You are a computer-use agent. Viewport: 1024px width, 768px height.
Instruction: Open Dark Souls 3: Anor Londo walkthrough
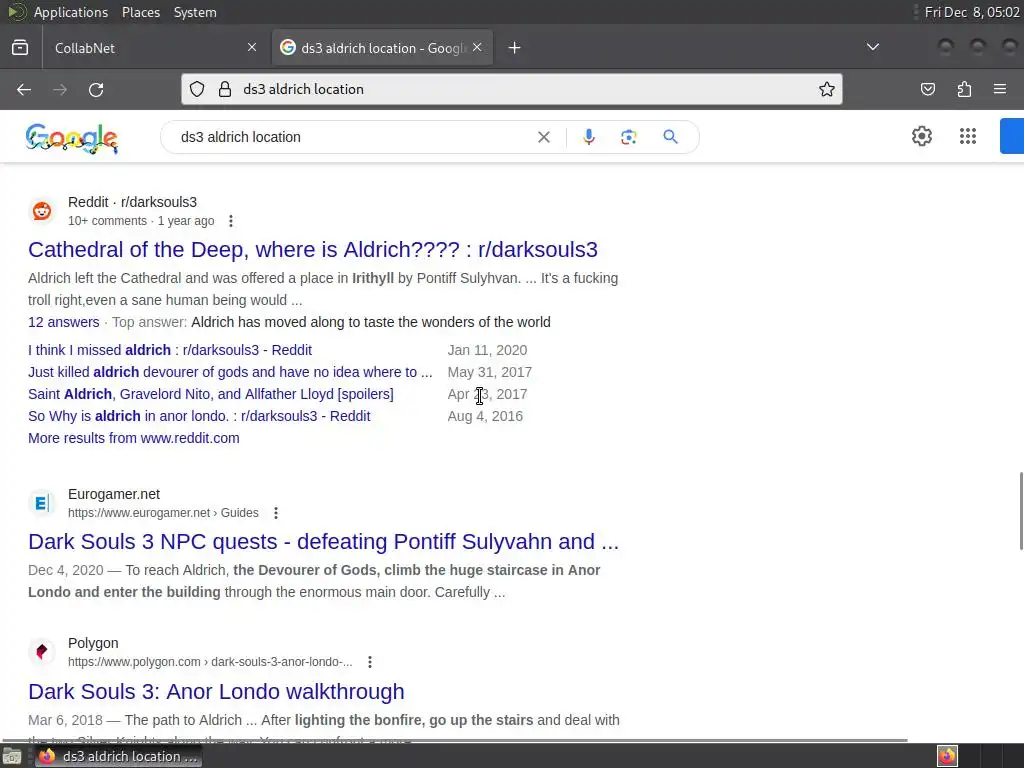point(216,692)
